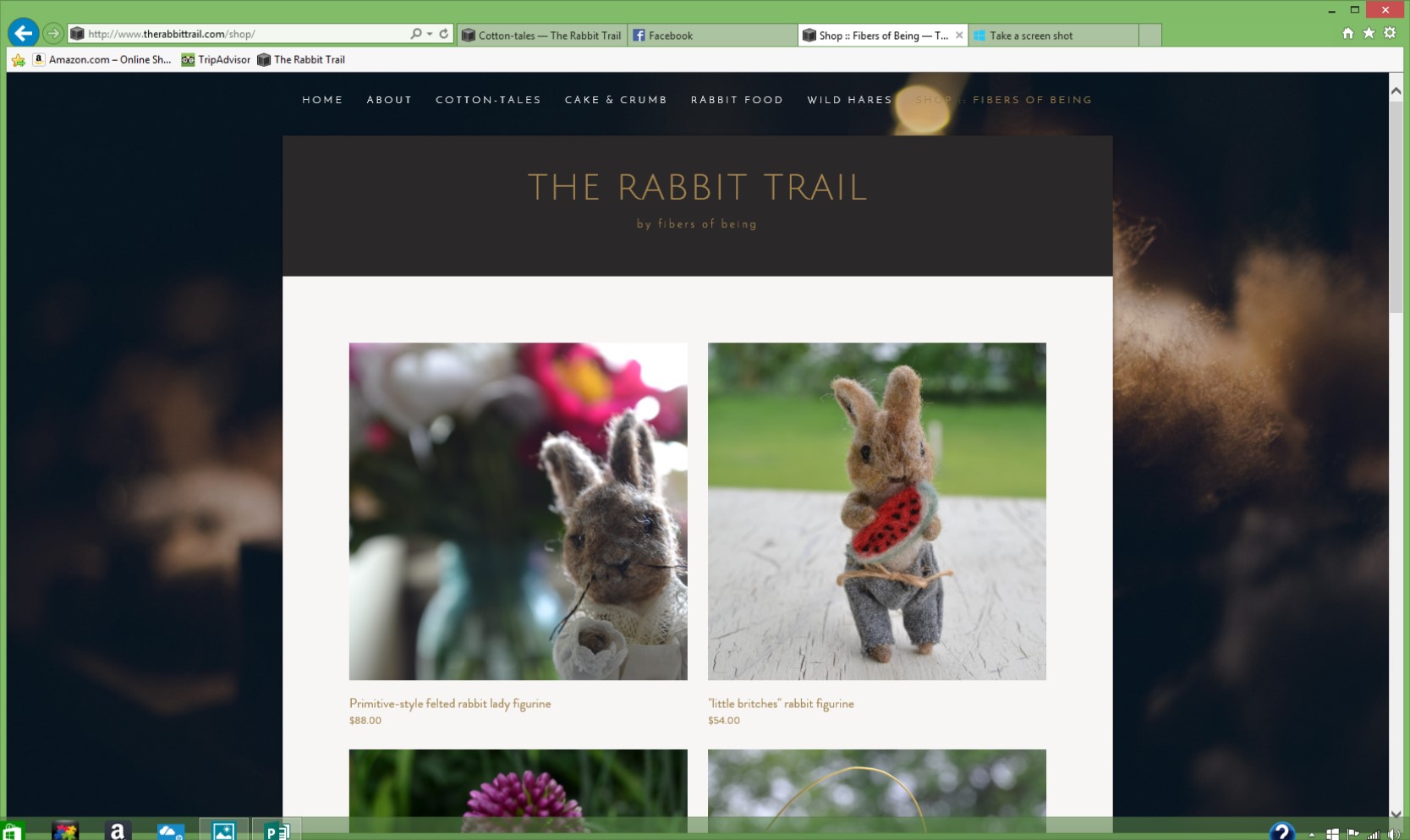Open TripAdvisor bookmark in favorites bar
Image resolution: width=1410 pixels, height=840 pixels.
coord(216,59)
